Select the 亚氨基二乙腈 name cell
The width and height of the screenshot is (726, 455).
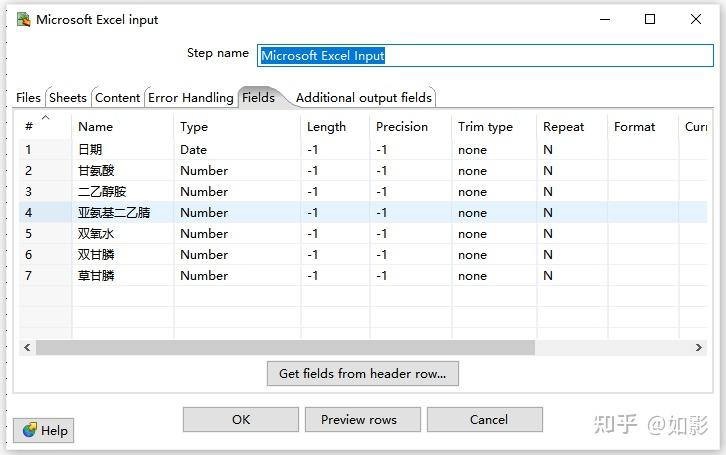[x=123, y=212]
